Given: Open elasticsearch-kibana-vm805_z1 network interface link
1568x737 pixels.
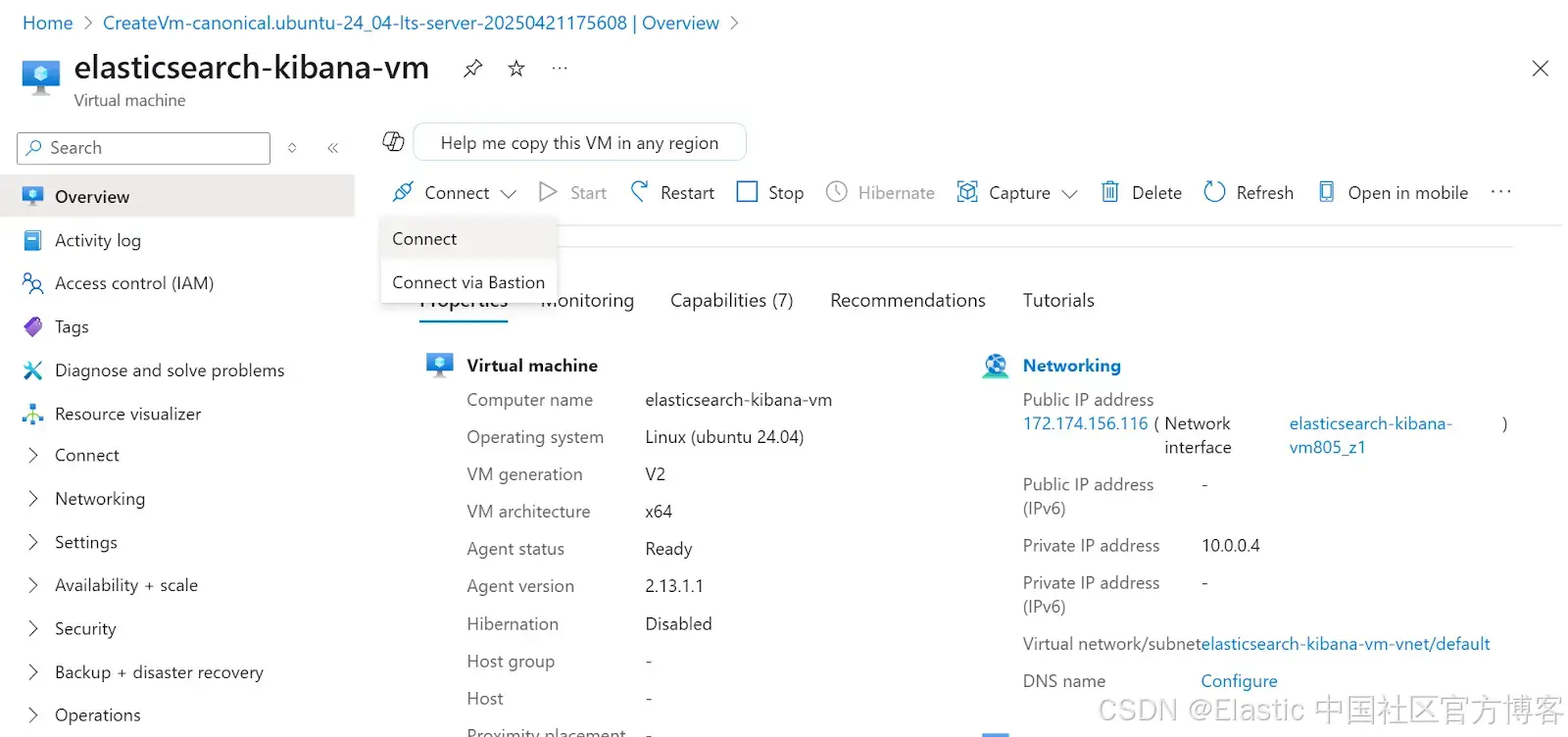Looking at the screenshot, I should (x=1370, y=435).
